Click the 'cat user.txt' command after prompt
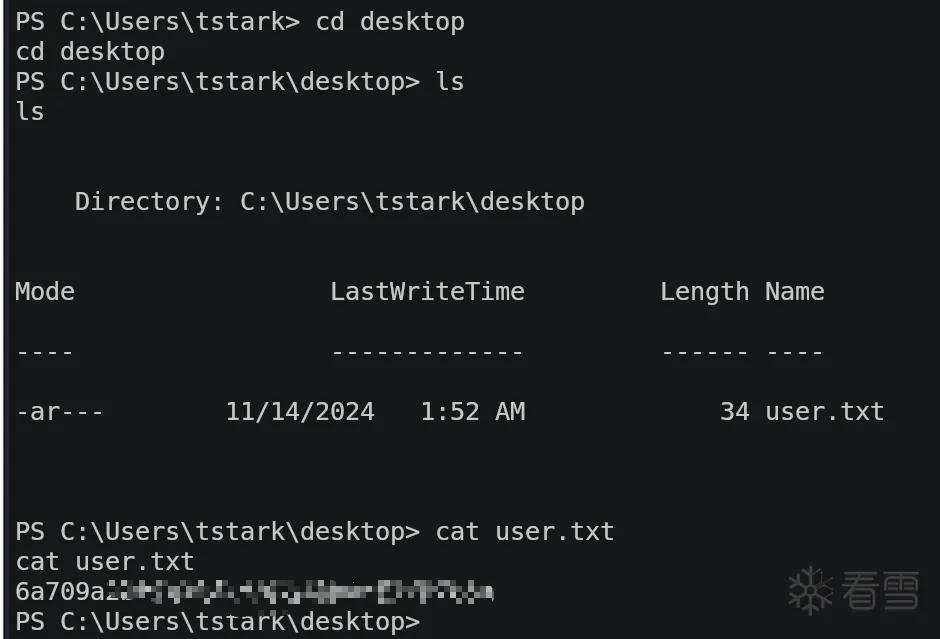Screen dimensions: 940x639 [x=525, y=532]
